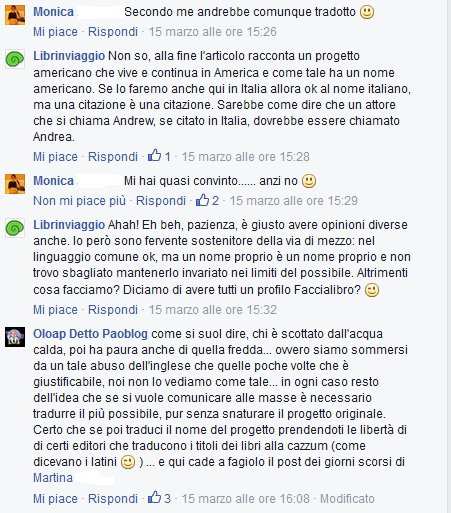This screenshot has width=451, height=513.
Task: Click the thumbs-up icon showing 2 likes
Action: 202,200
